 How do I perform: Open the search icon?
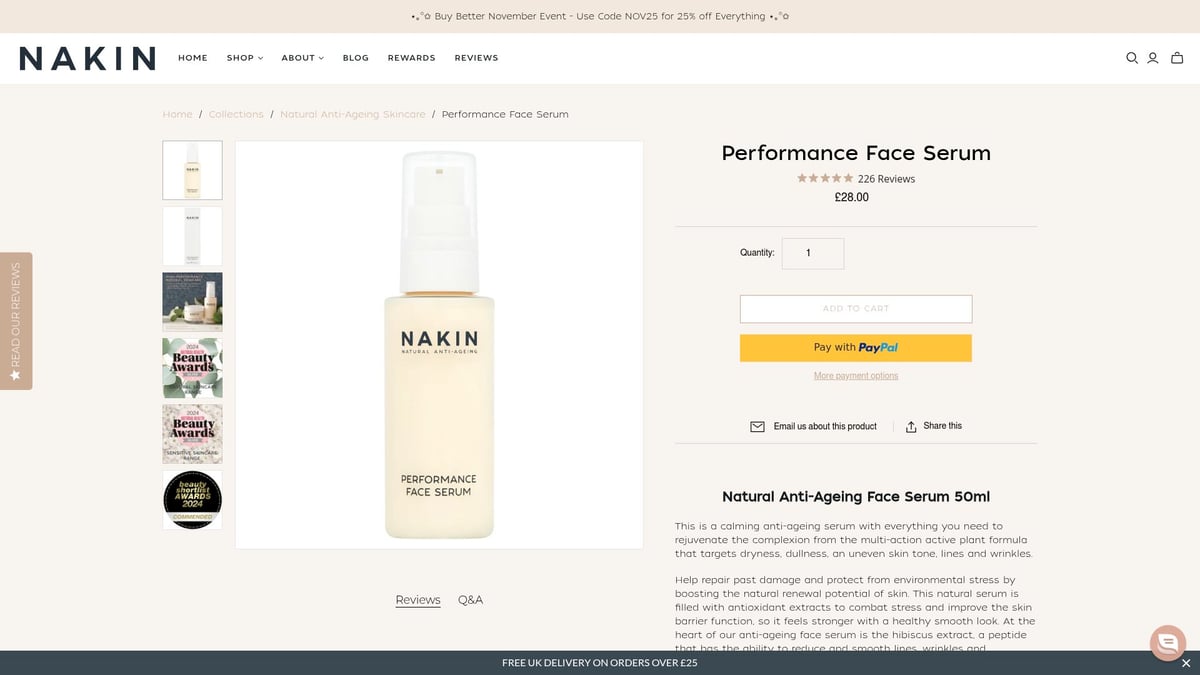coord(1131,57)
